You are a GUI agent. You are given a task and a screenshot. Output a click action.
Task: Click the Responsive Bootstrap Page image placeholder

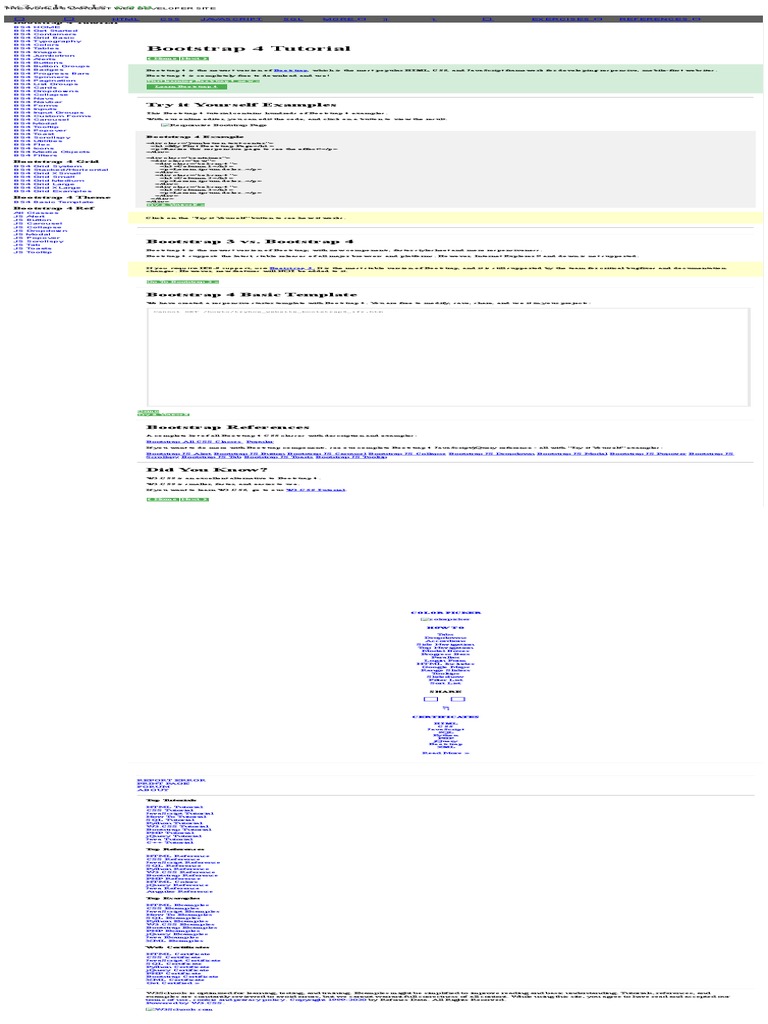(214, 125)
